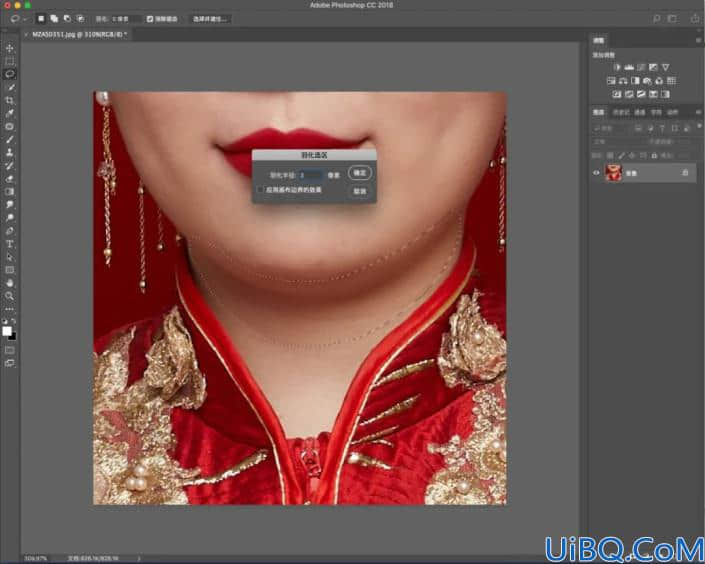Select the MZA50351.jpg document tab
The width and height of the screenshot is (705, 564).
click(x=80, y=35)
